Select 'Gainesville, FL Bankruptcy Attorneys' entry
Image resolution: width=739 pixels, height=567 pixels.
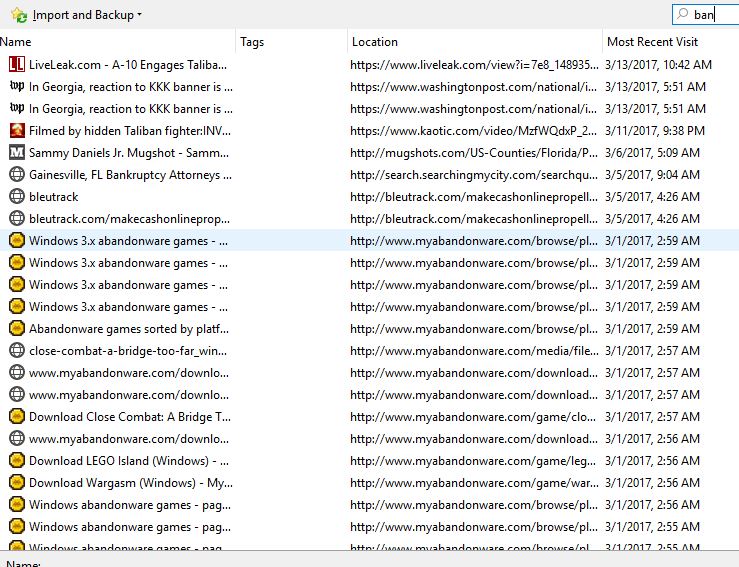[130, 175]
